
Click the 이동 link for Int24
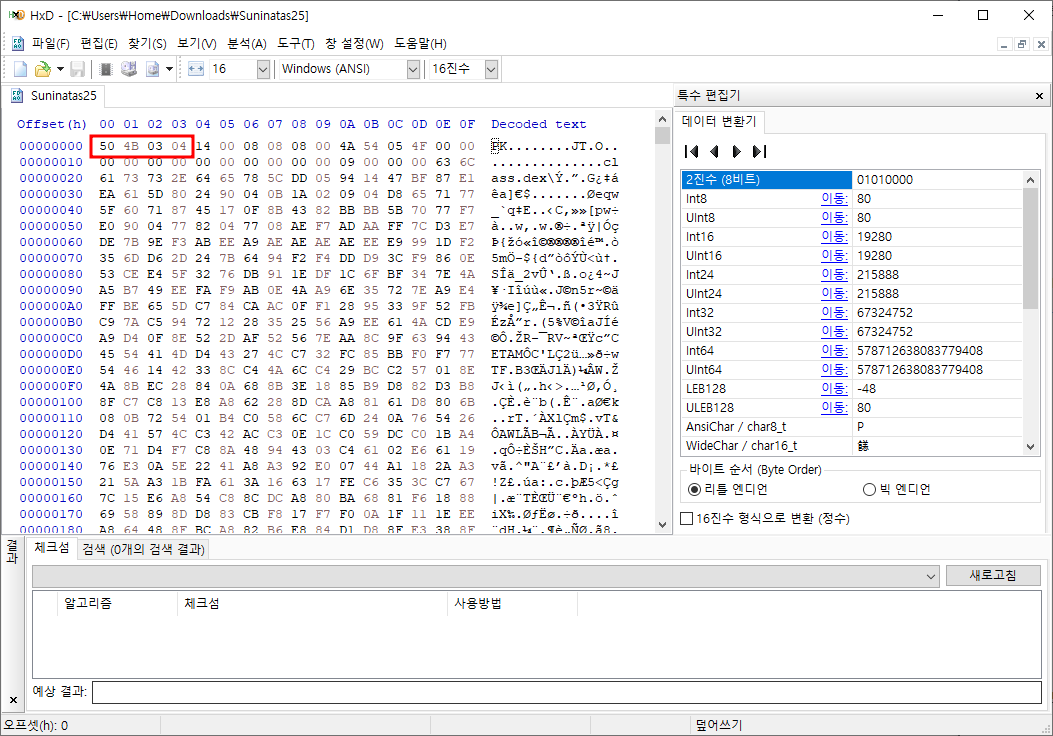834,275
